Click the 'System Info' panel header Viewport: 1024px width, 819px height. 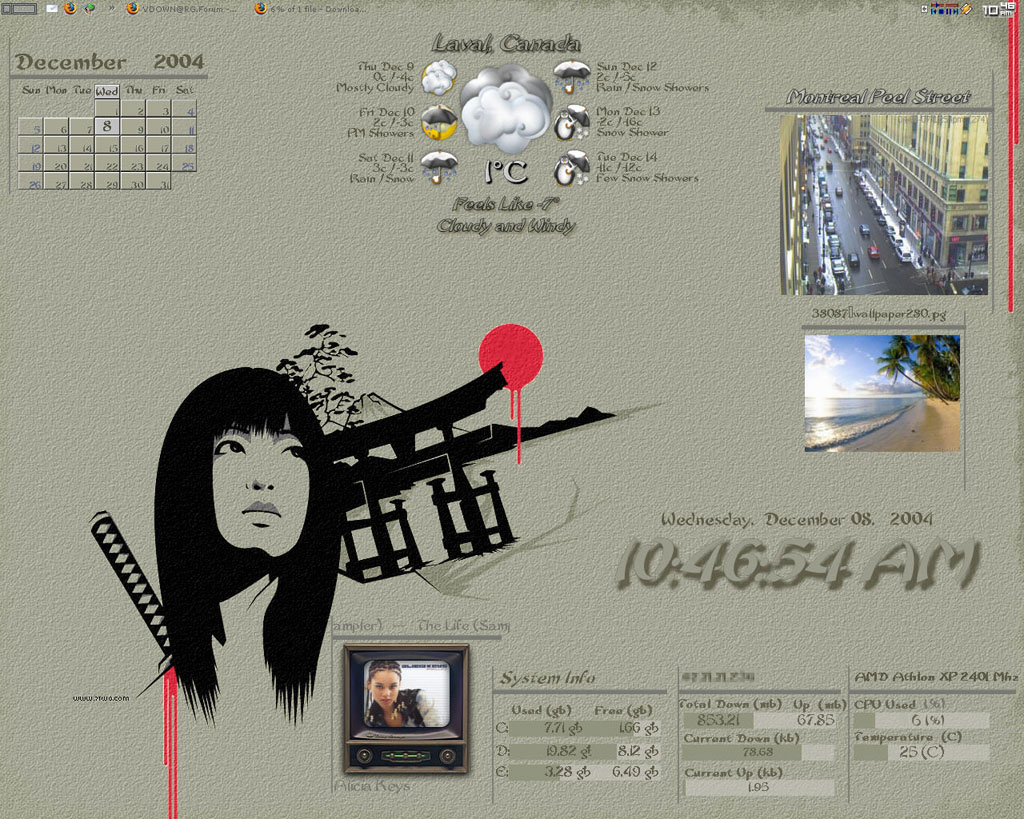[547, 679]
